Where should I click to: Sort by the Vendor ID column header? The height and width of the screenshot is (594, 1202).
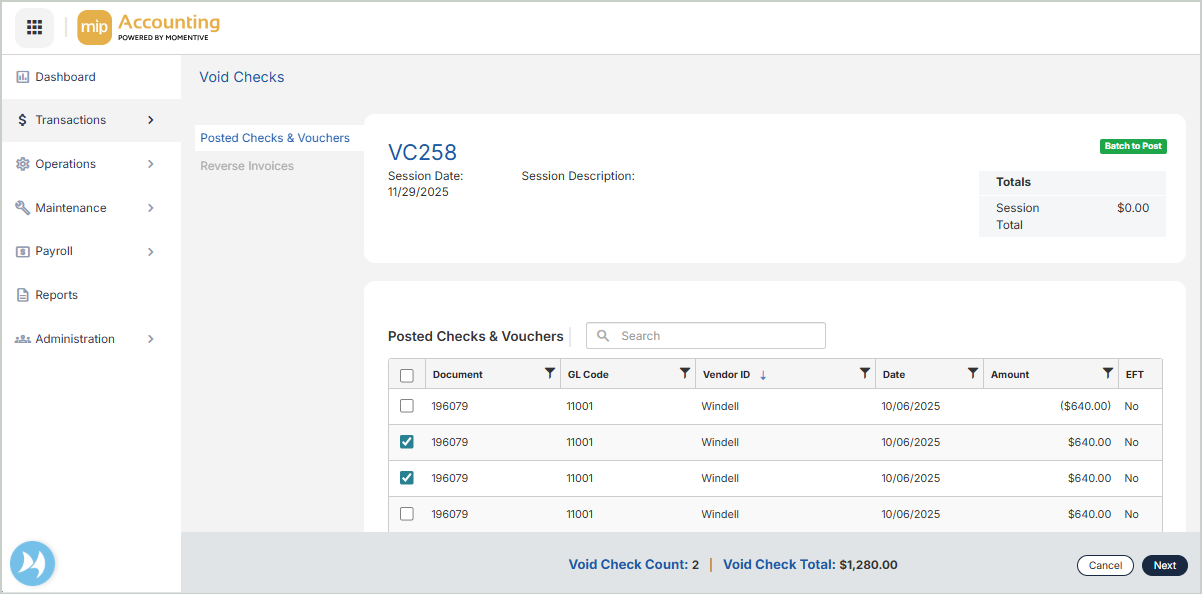click(x=726, y=374)
